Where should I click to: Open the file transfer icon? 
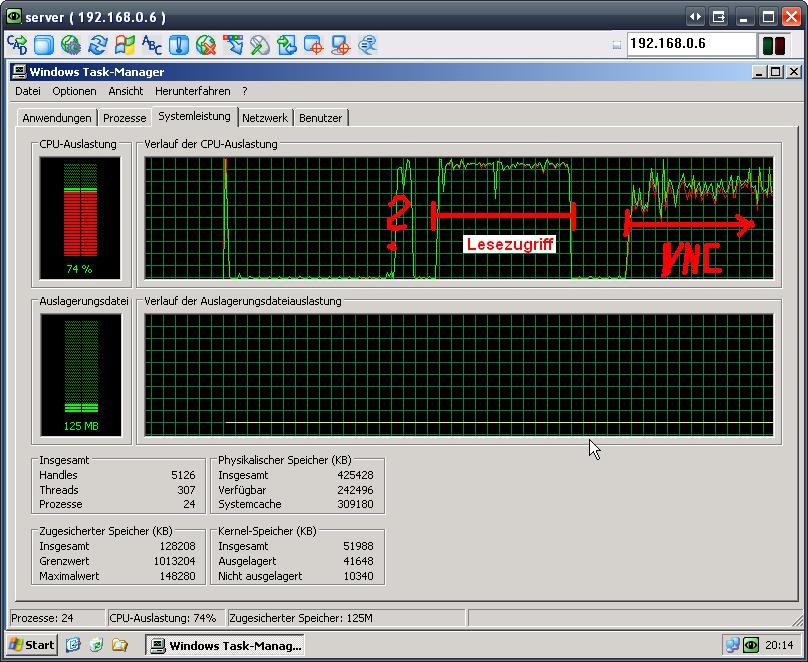coord(287,45)
